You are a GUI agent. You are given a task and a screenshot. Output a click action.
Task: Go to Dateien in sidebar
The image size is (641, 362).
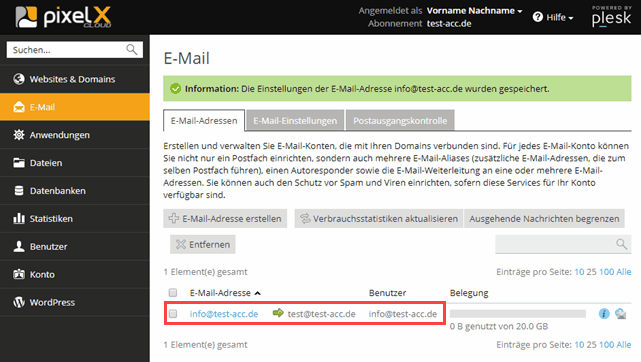[75, 163]
